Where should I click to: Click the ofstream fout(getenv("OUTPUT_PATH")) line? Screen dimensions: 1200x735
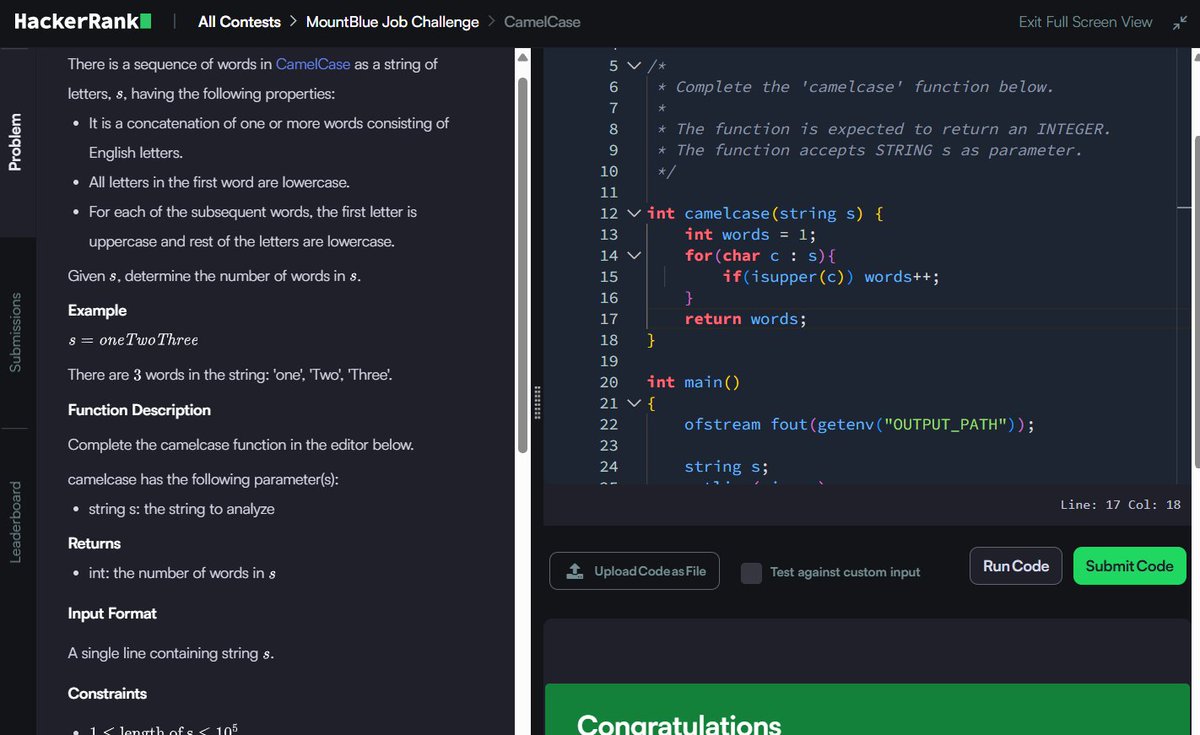(859, 425)
